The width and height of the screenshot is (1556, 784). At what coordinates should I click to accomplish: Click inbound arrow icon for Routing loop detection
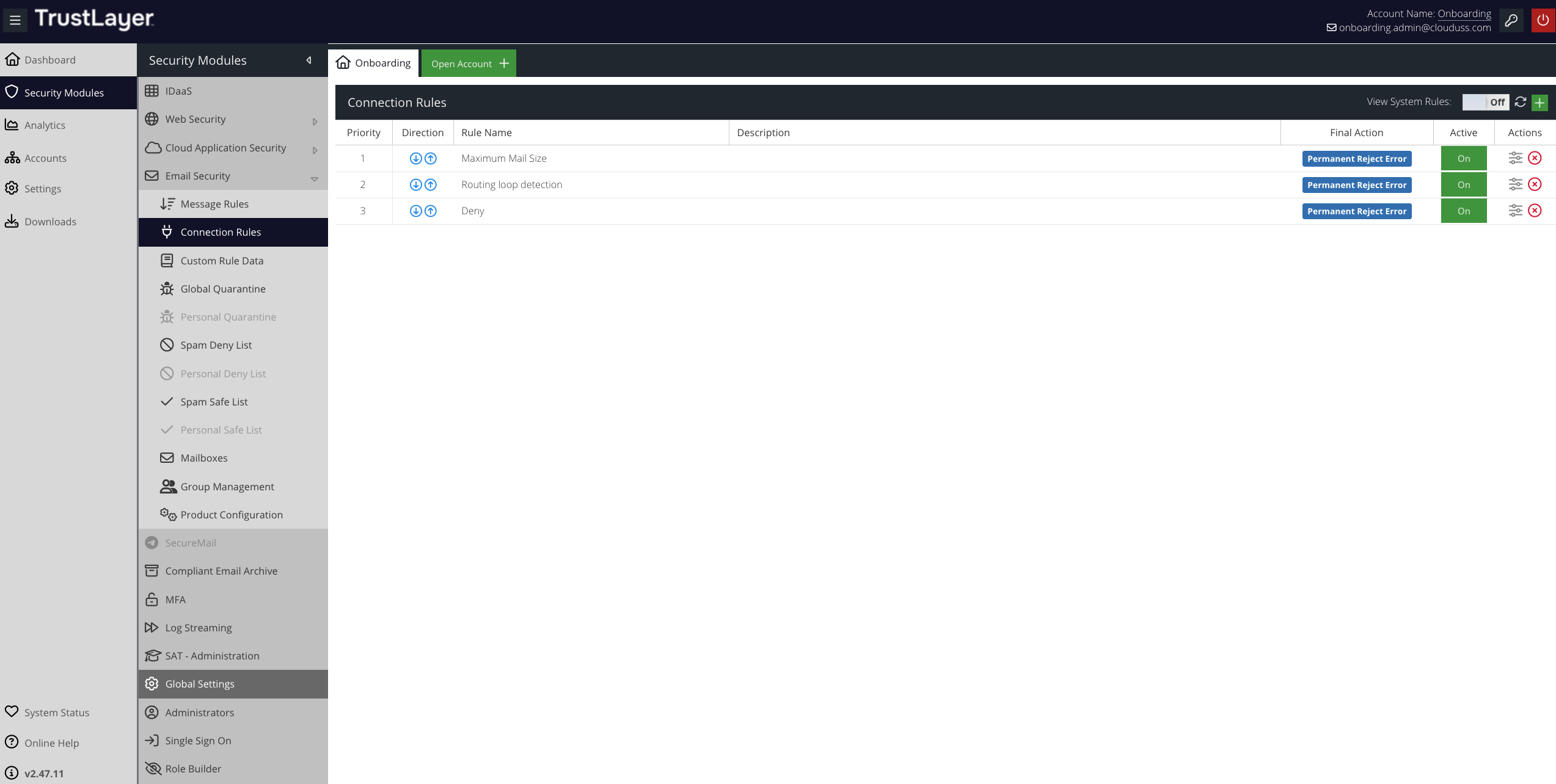pyautogui.click(x=415, y=184)
